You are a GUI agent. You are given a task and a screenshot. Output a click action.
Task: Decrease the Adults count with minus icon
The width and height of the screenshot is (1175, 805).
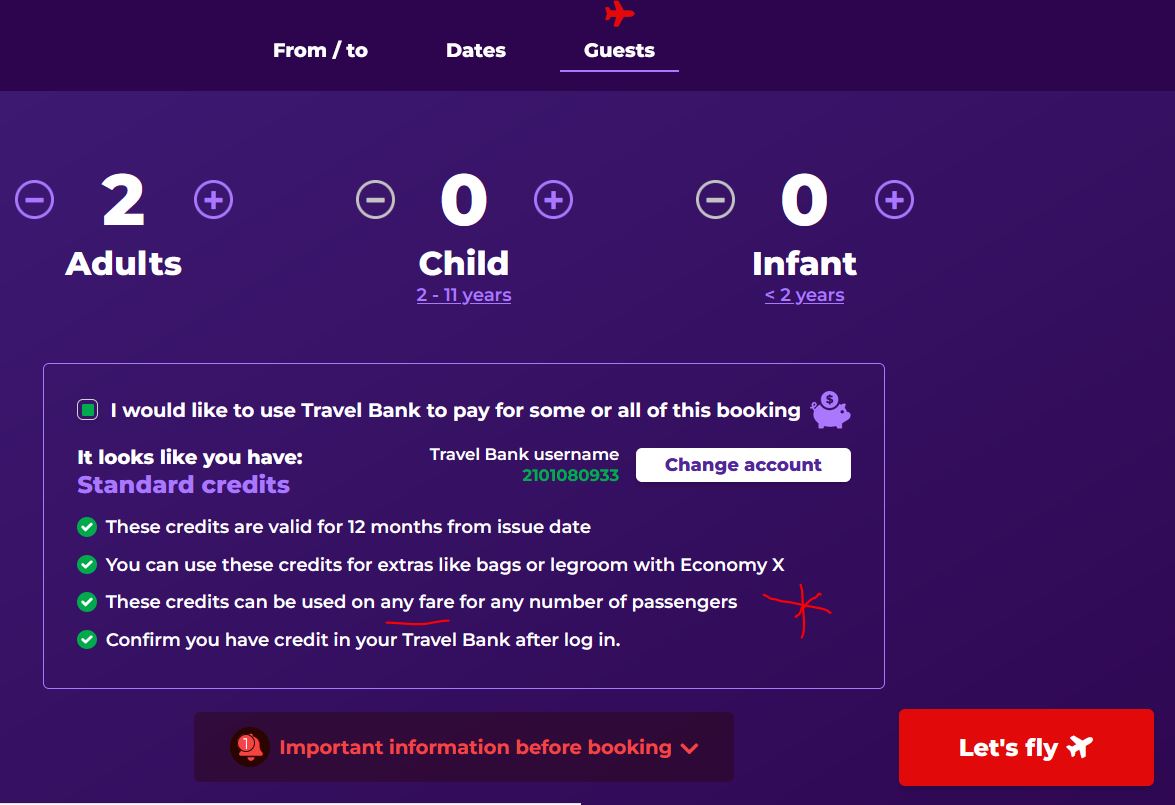click(x=34, y=200)
